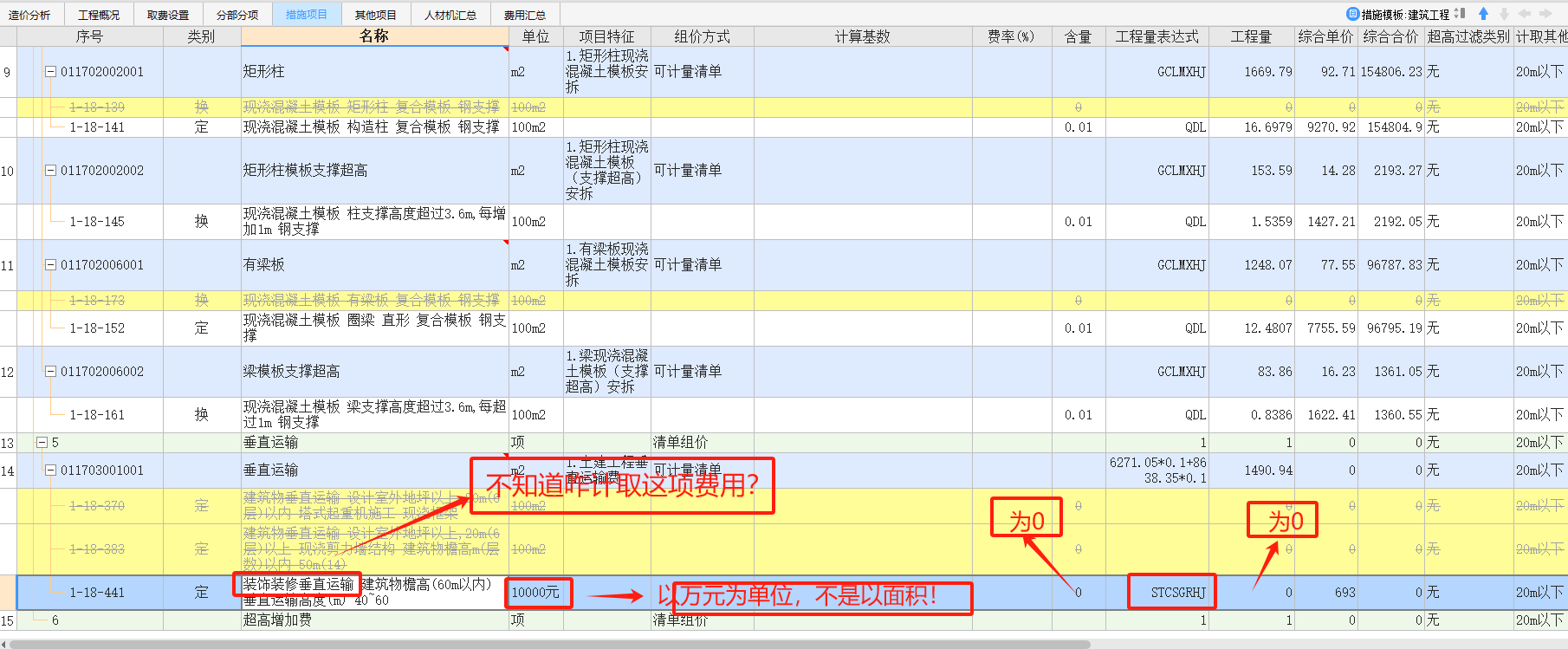1568x649 pixels.
Task: Open the 费用汇总 tab
Action: tap(525, 15)
